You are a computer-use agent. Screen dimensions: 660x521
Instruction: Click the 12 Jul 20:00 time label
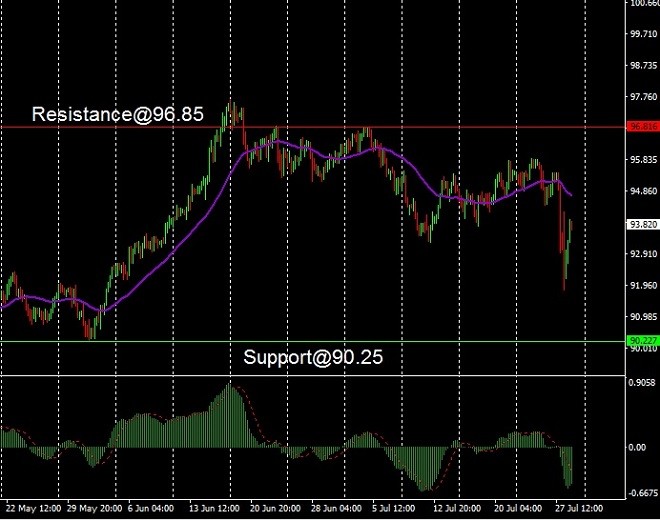pyautogui.click(x=457, y=508)
